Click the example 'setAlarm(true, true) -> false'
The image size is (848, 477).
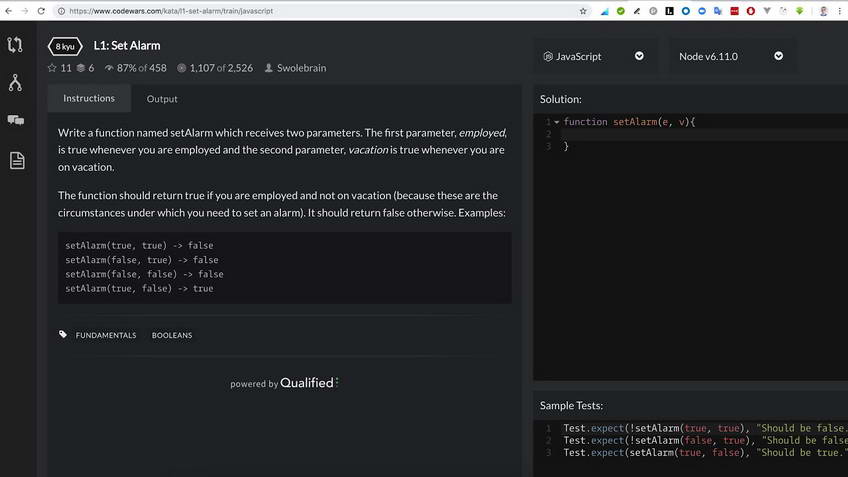coord(139,245)
